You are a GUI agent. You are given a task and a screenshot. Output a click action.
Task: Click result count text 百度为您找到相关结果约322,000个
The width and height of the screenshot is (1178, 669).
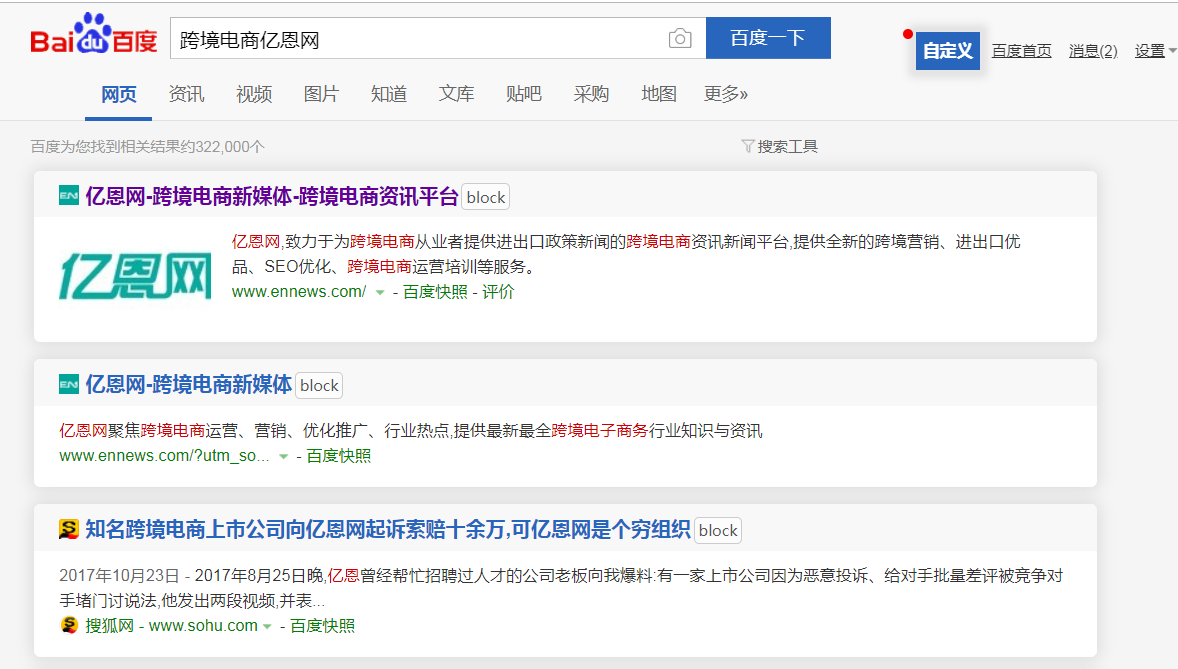(147, 147)
